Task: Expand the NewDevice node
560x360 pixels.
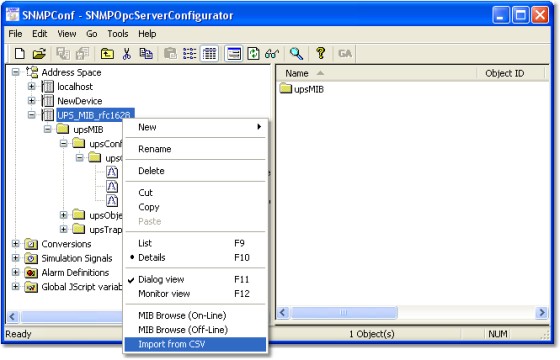Action: [x=31, y=101]
